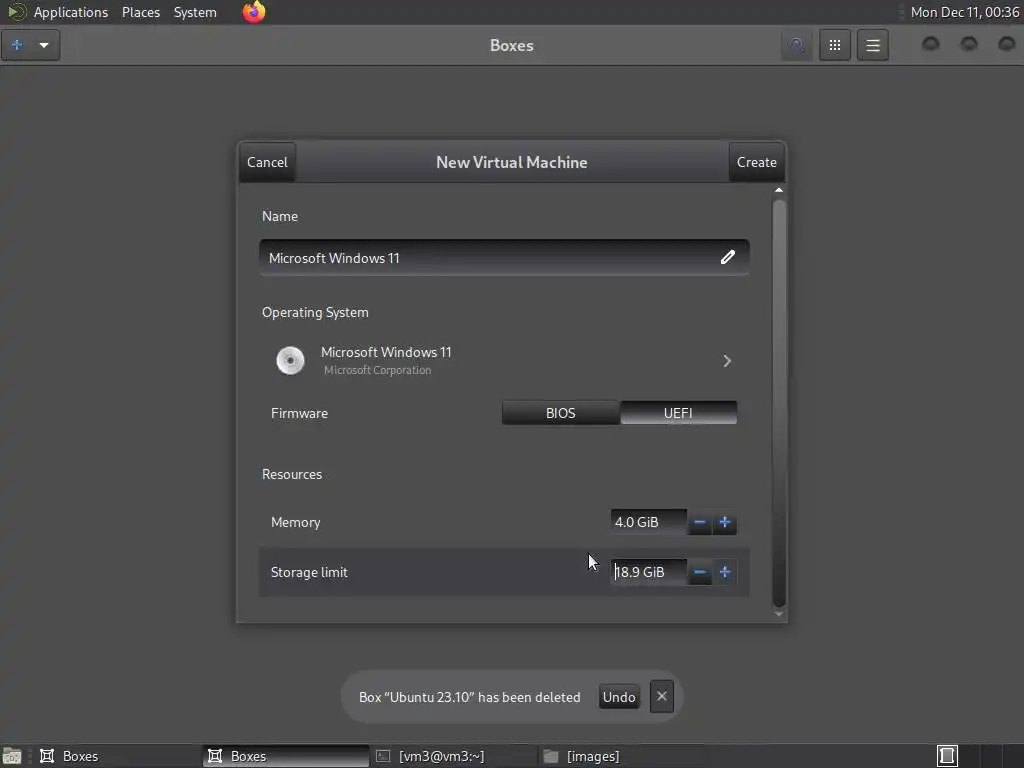Click the pencil edit icon in Name field
The width and height of the screenshot is (1024, 768).
tap(728, 257)
